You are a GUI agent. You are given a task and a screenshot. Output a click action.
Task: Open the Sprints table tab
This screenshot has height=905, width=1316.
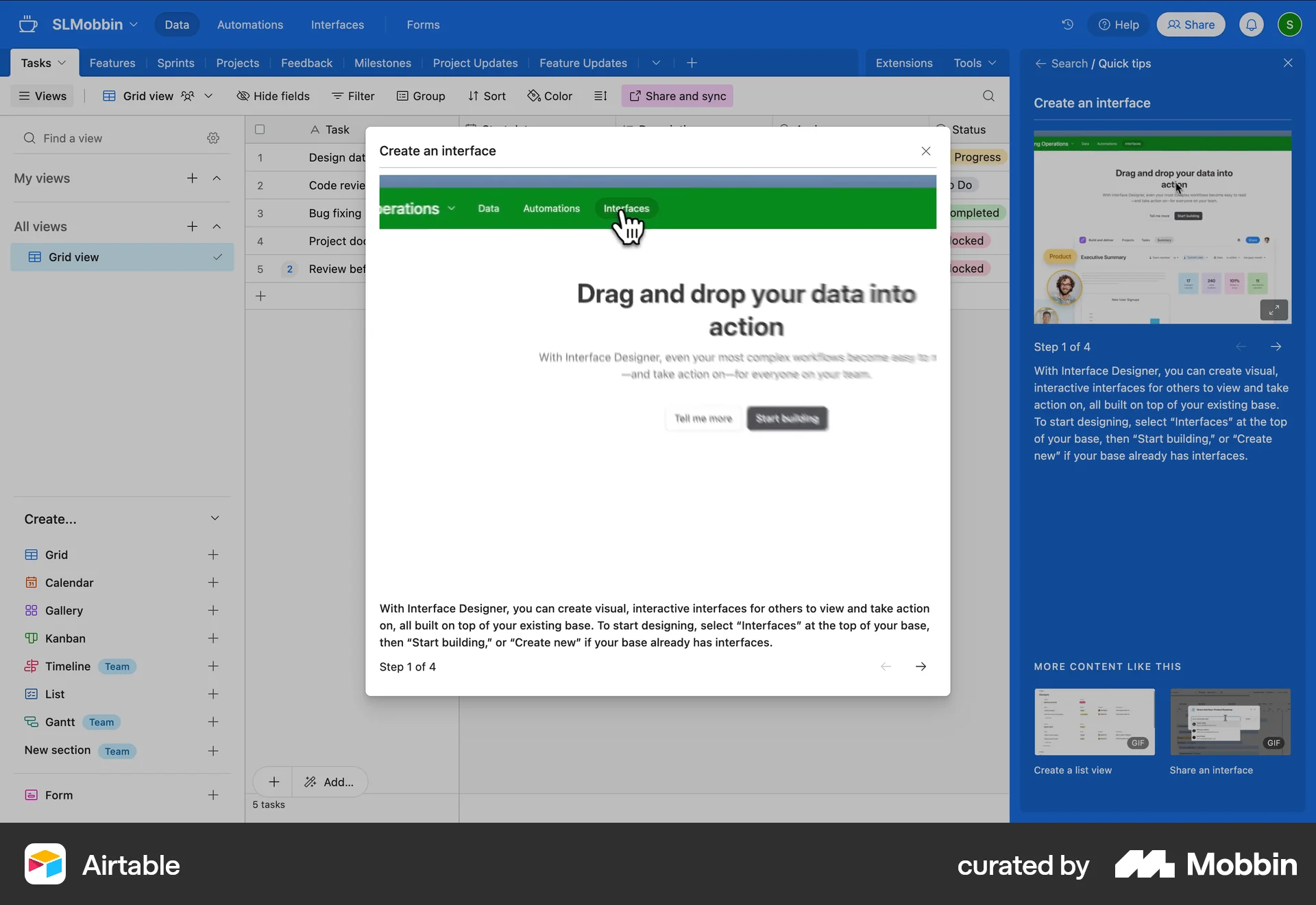[x=175, y=63]
